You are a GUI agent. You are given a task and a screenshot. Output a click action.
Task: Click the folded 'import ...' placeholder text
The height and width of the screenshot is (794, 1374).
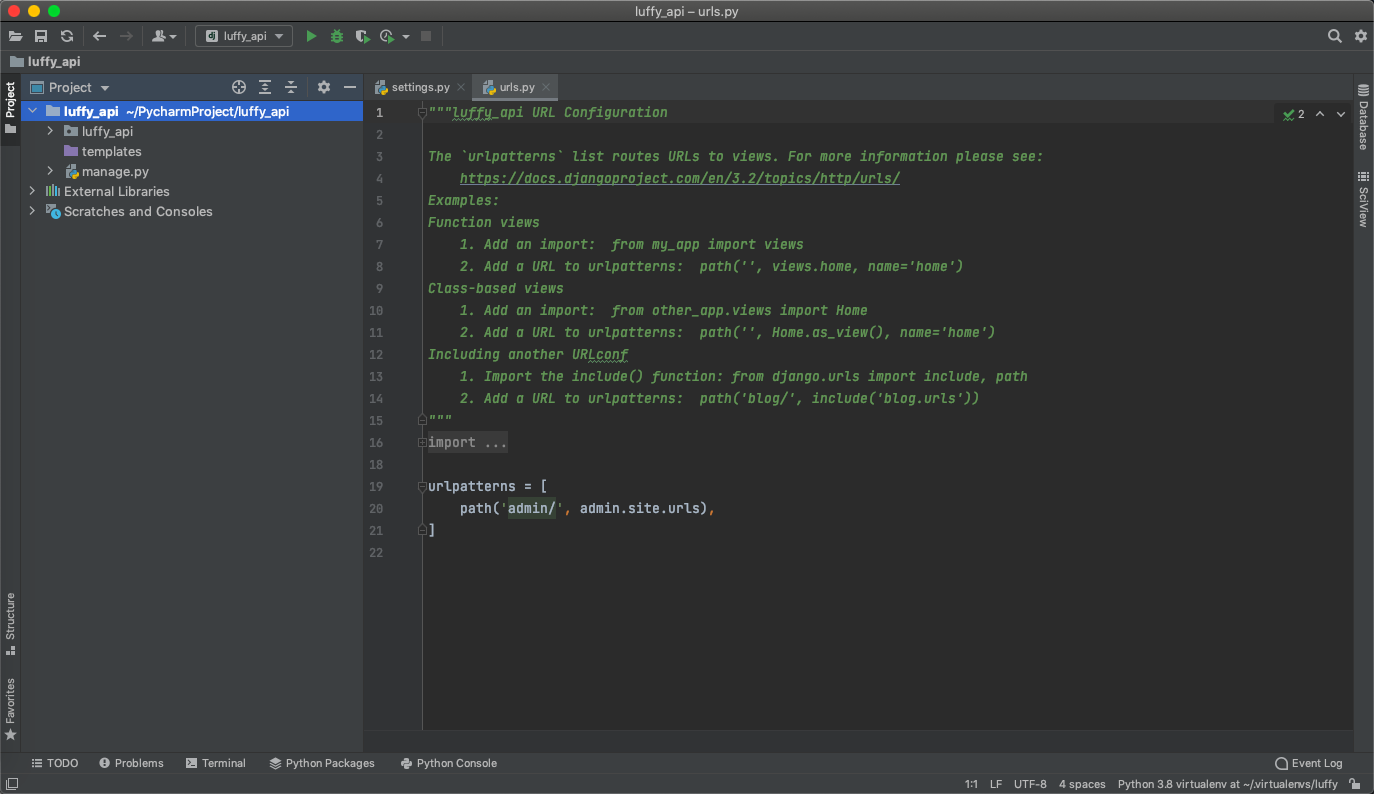(468, 442)
